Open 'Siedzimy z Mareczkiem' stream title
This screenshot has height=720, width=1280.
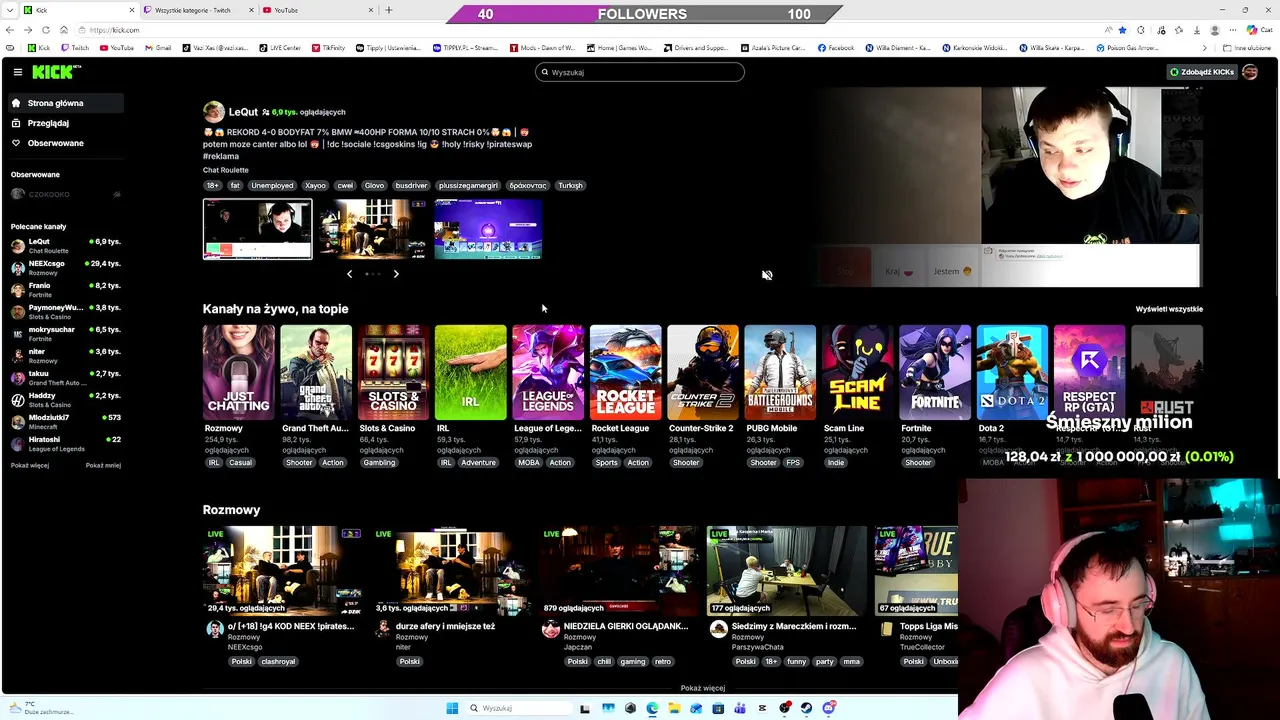tap(794, 626)
